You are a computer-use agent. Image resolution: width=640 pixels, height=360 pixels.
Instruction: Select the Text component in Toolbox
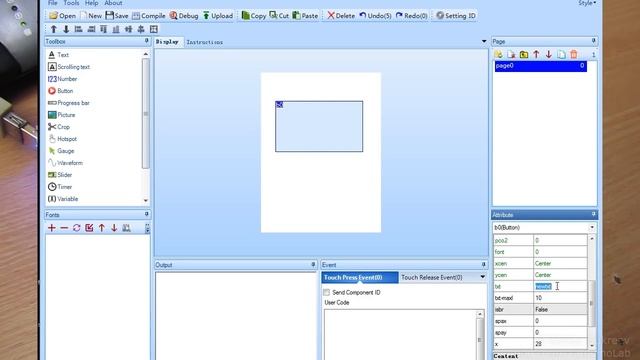[x=58, y=55]
